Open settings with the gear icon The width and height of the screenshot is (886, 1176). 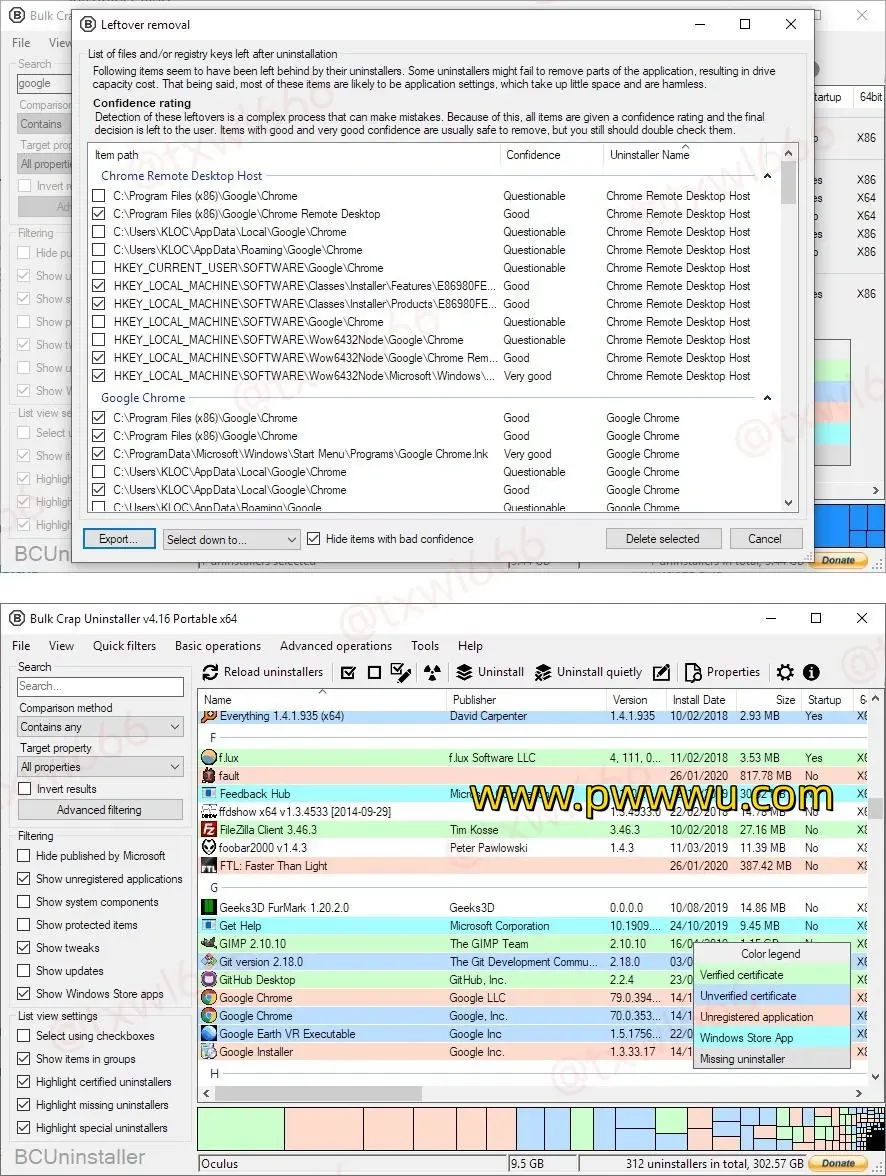(x=786, y=672)
